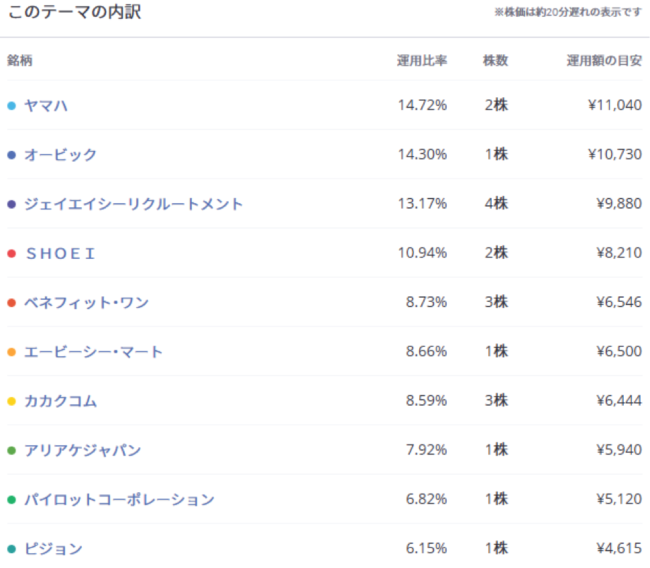
Task: Select the パイロットコーポレーション link
Action: coord(120,499)
